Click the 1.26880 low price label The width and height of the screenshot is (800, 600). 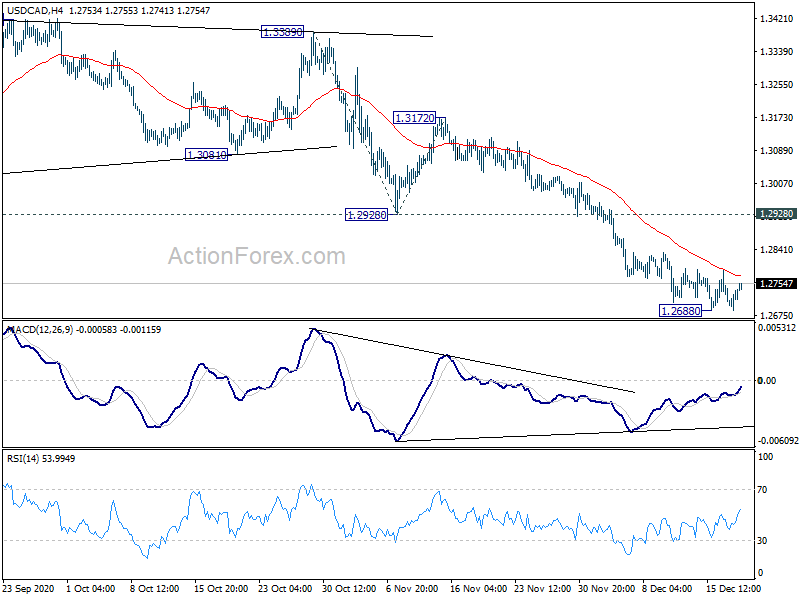pyautogui.click(x=681, y=310)
